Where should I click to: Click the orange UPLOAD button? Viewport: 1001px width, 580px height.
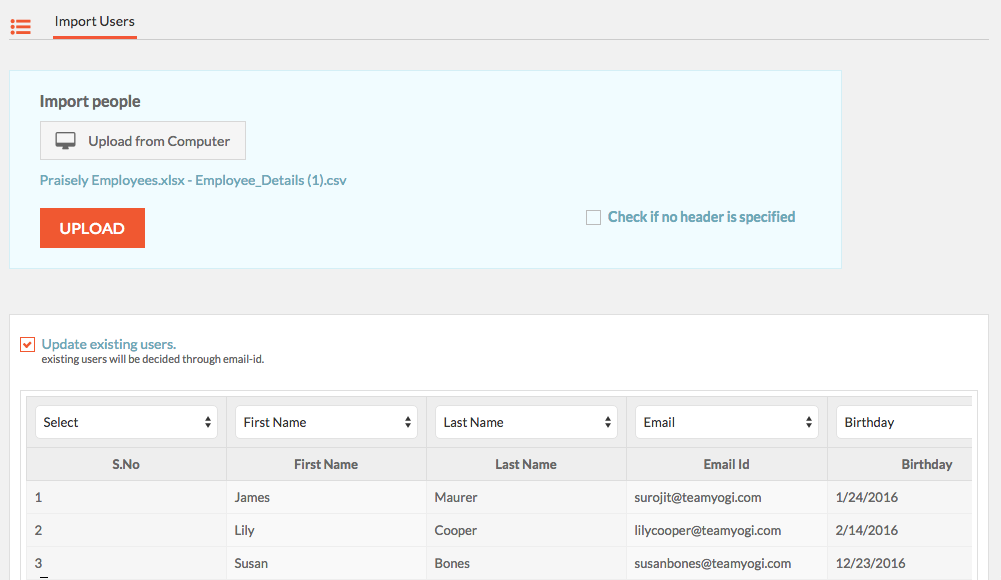[x=92, y=228]
